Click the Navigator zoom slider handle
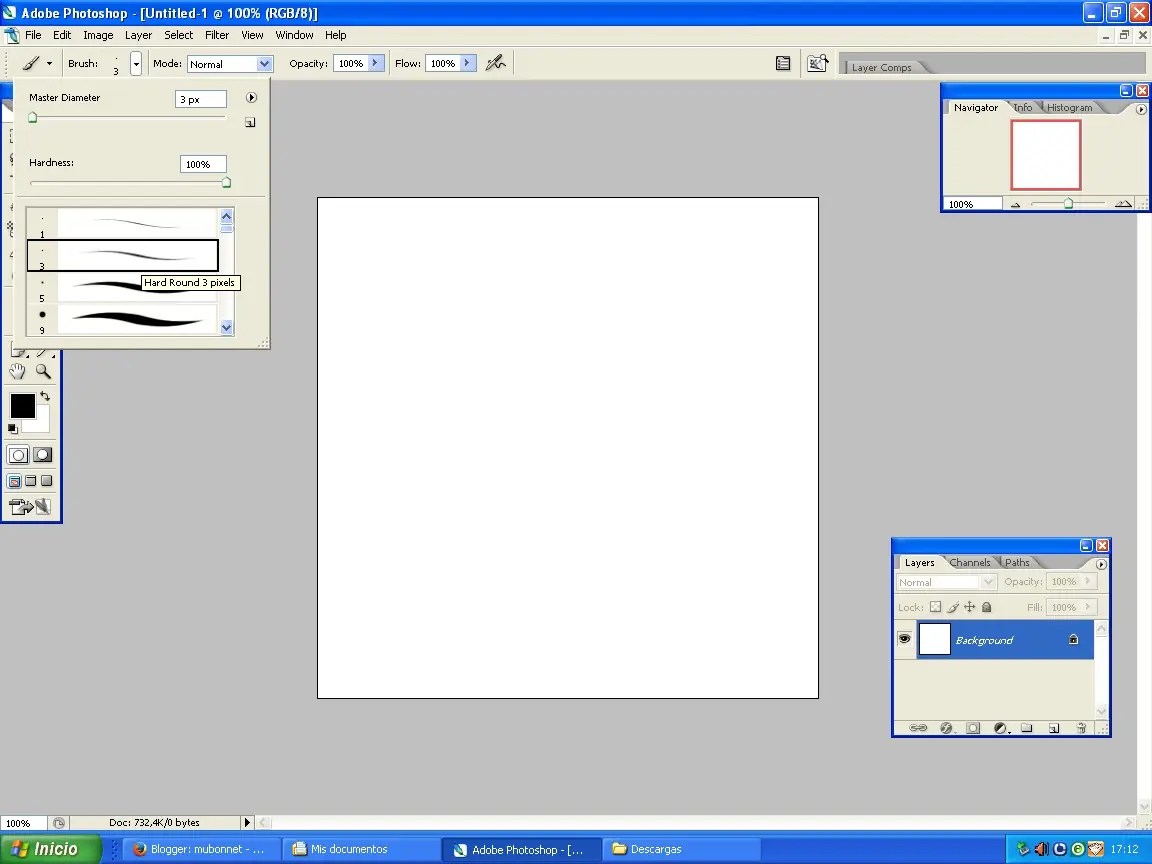Image resolution: width=1152 pixels, height=864 pixels. click(x=1069, y=204)
